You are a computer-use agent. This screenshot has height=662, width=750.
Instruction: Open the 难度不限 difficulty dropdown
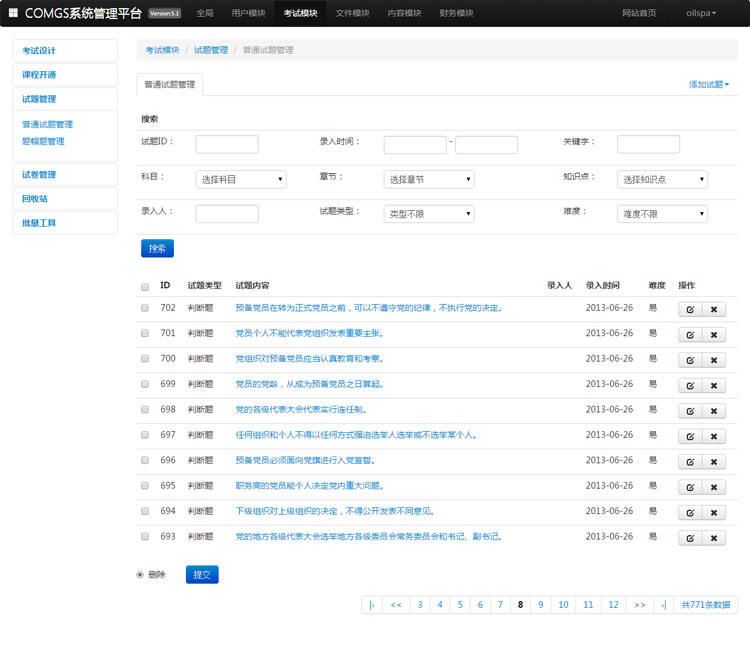pyautogui.click(x=662, y=214)
